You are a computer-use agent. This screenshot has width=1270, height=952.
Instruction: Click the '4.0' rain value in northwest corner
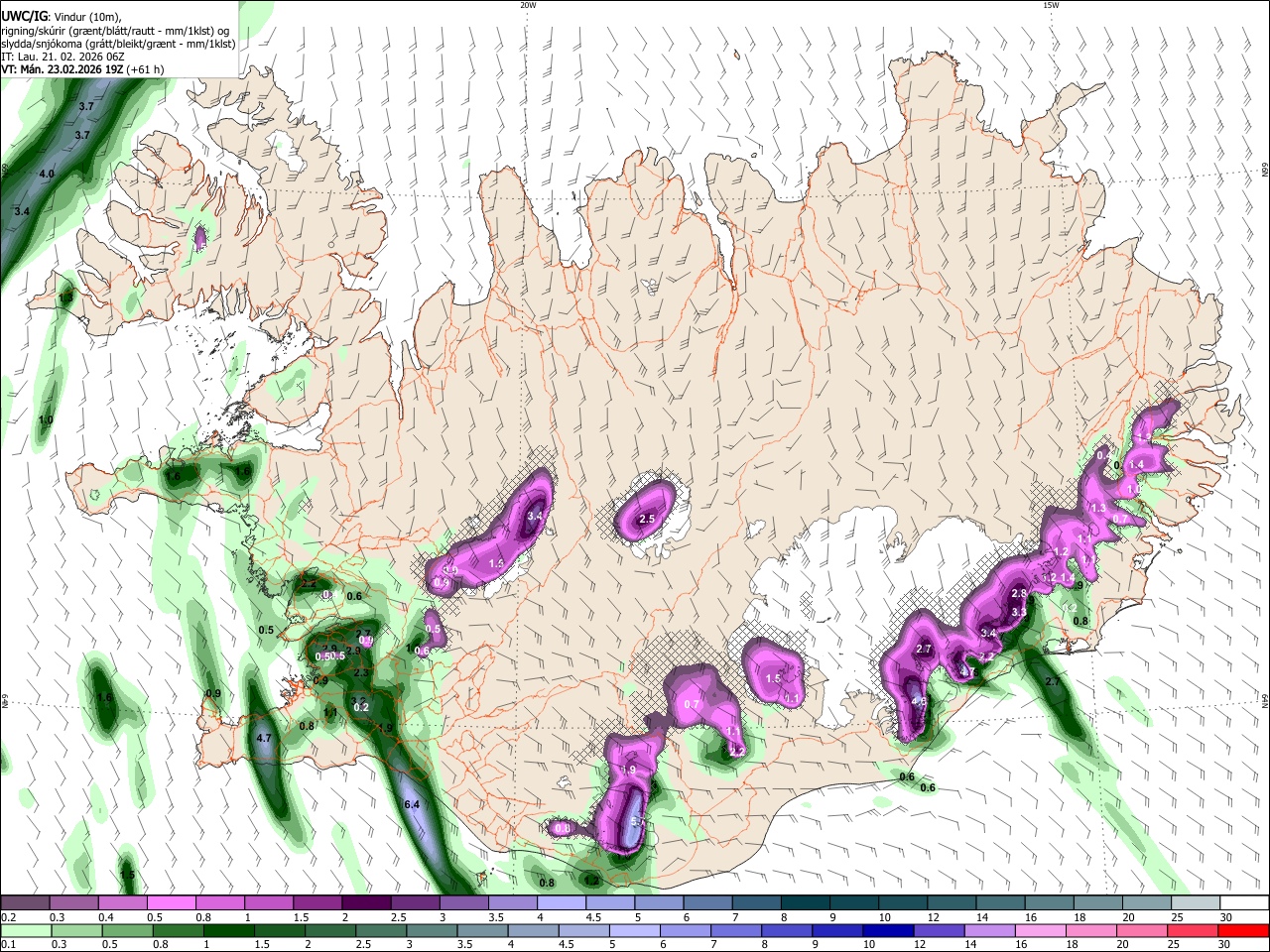tap(47, 174)
